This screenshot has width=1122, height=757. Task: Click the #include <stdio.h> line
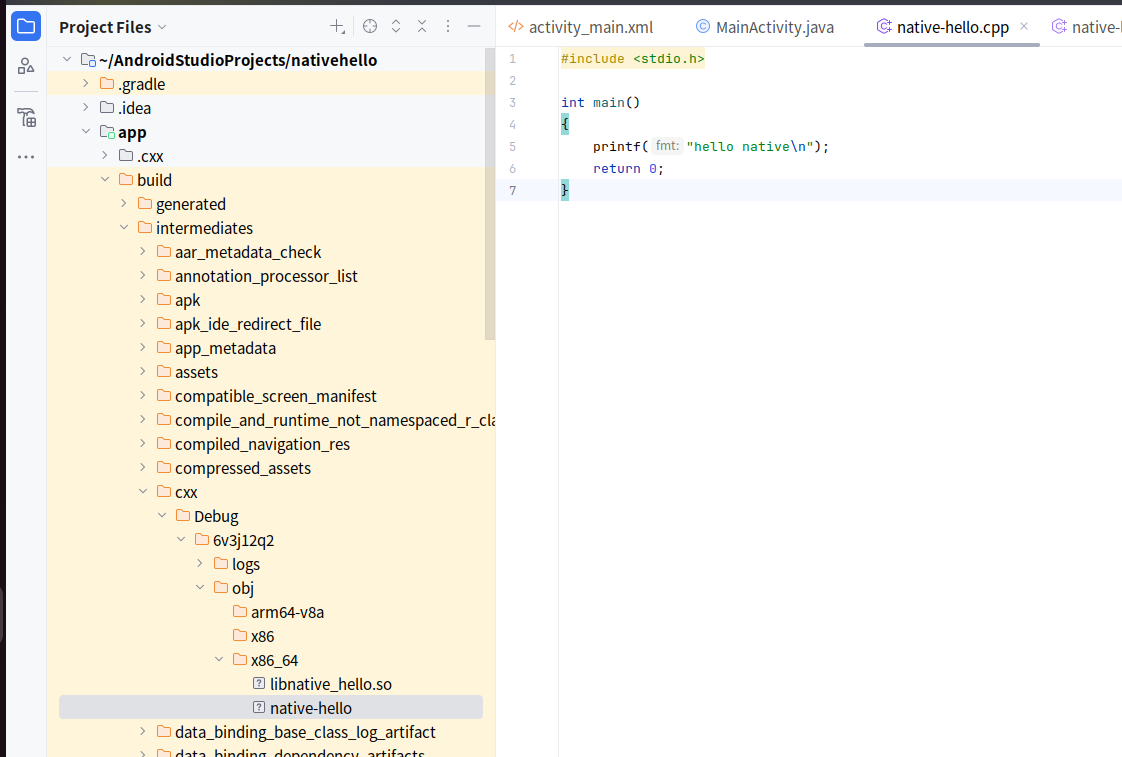coord(633,59)
